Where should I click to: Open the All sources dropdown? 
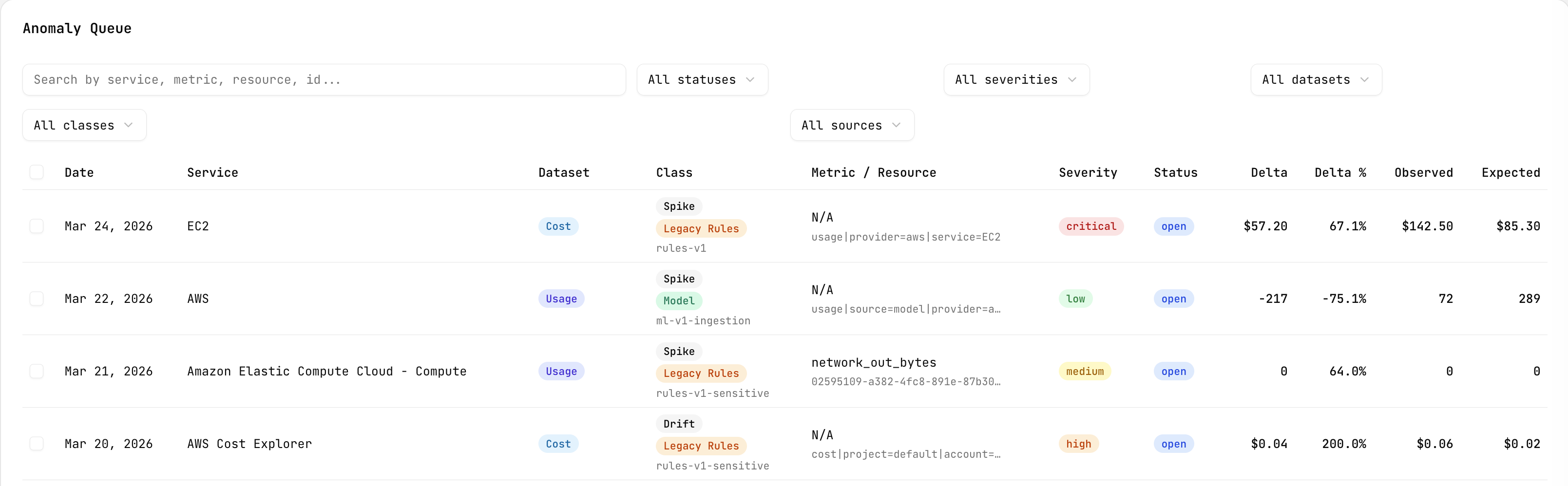[852, 125]
